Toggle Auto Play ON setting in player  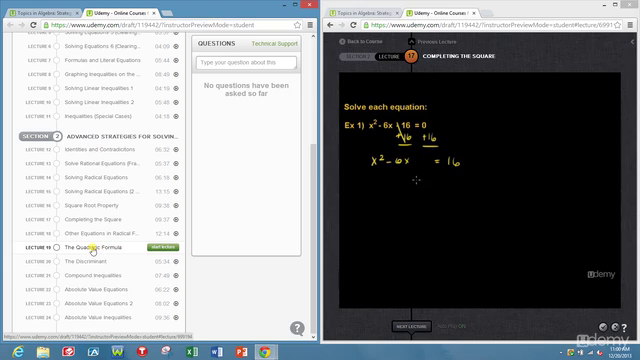click(x=451, y=326)
